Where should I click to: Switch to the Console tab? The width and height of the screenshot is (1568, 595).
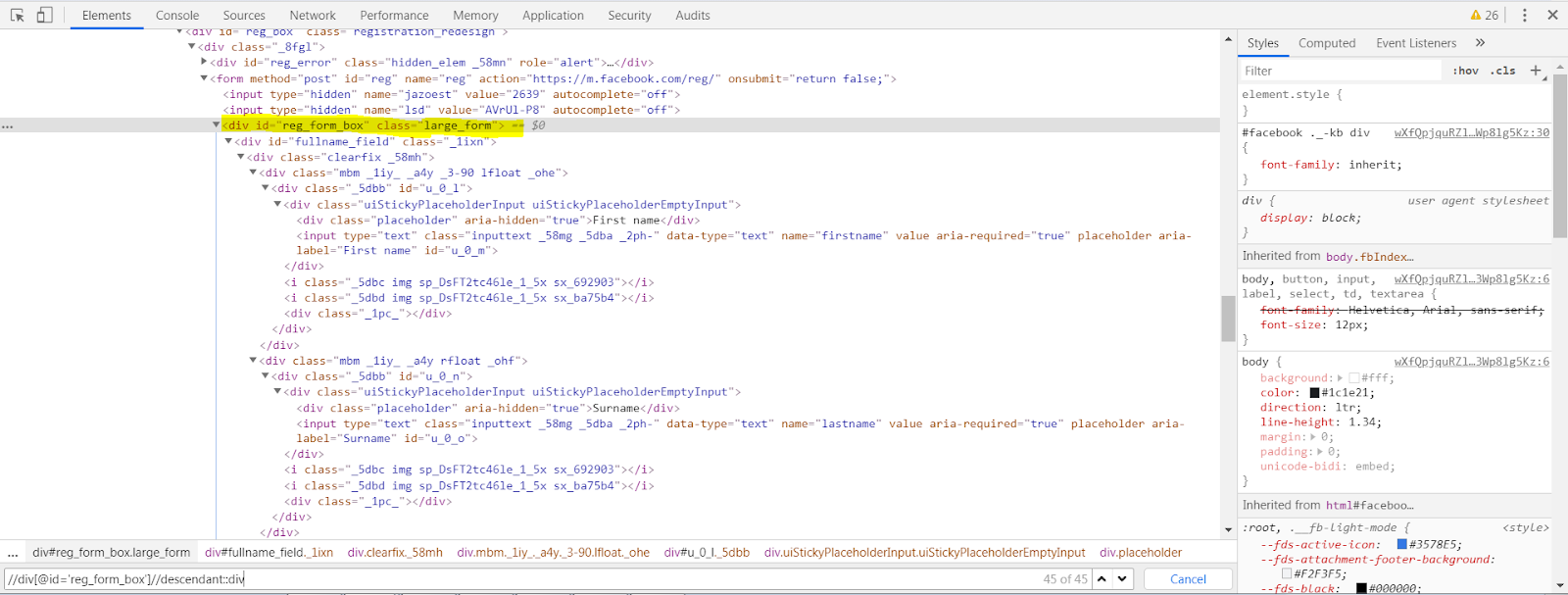(177, 16)
